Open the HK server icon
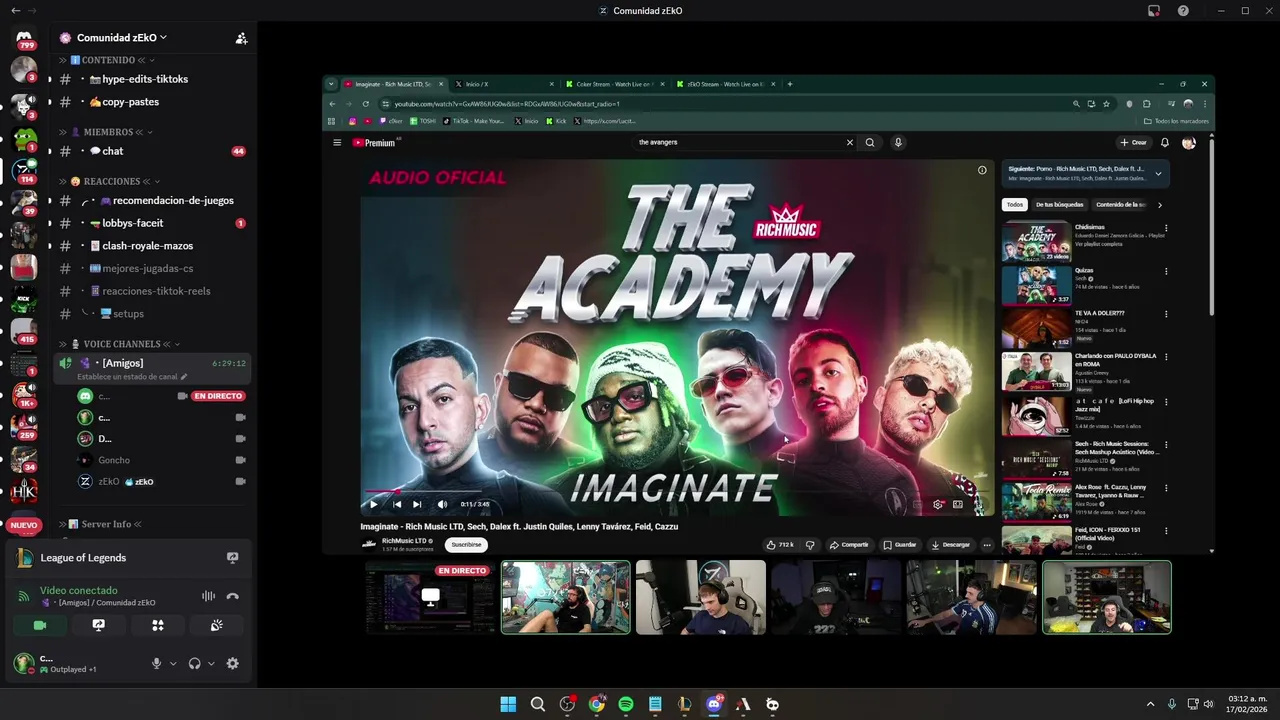The height and width of the screenshot is (720, 1280). coord(24,491)
